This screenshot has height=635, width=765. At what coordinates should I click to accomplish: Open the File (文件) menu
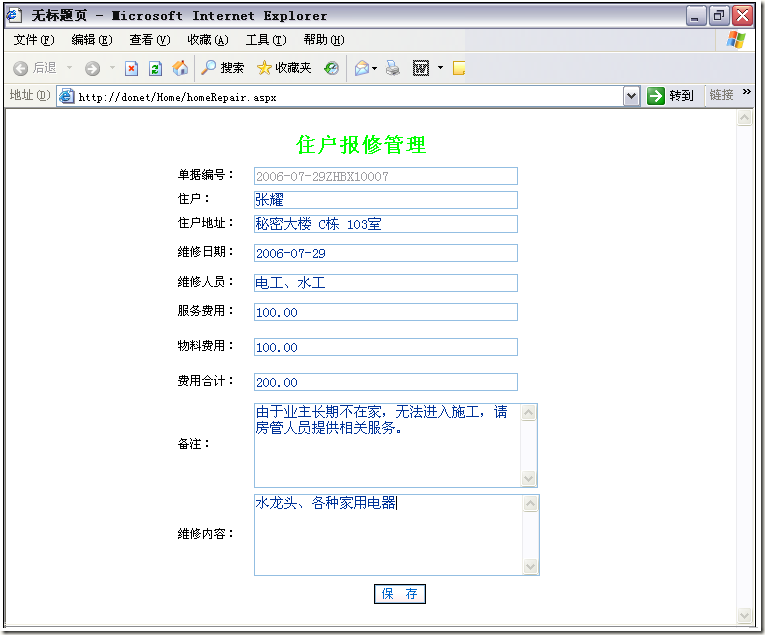coord(33,40)
